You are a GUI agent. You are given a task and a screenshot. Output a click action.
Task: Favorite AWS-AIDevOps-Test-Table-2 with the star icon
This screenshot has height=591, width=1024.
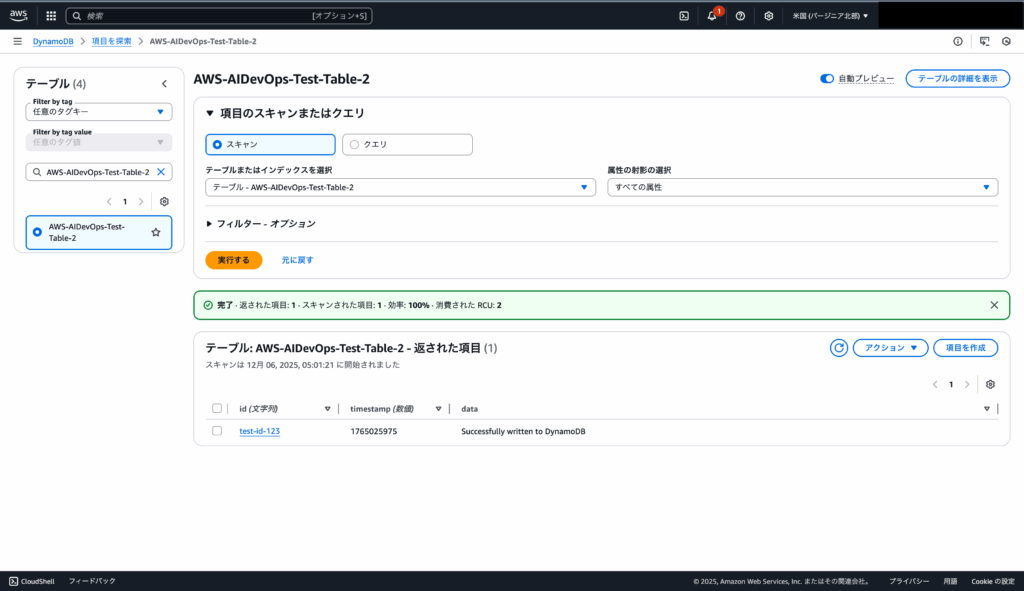[x=156, y=232]
